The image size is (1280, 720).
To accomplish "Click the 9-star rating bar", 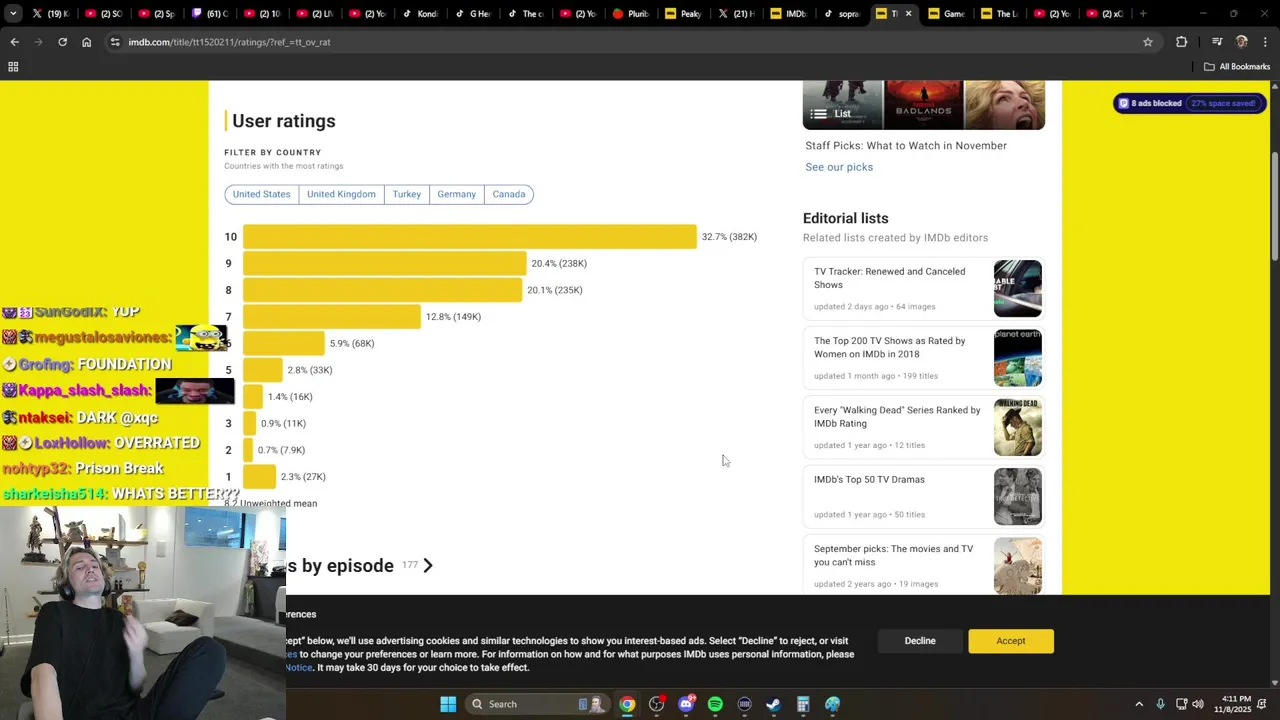I will [x=384, y=263].
